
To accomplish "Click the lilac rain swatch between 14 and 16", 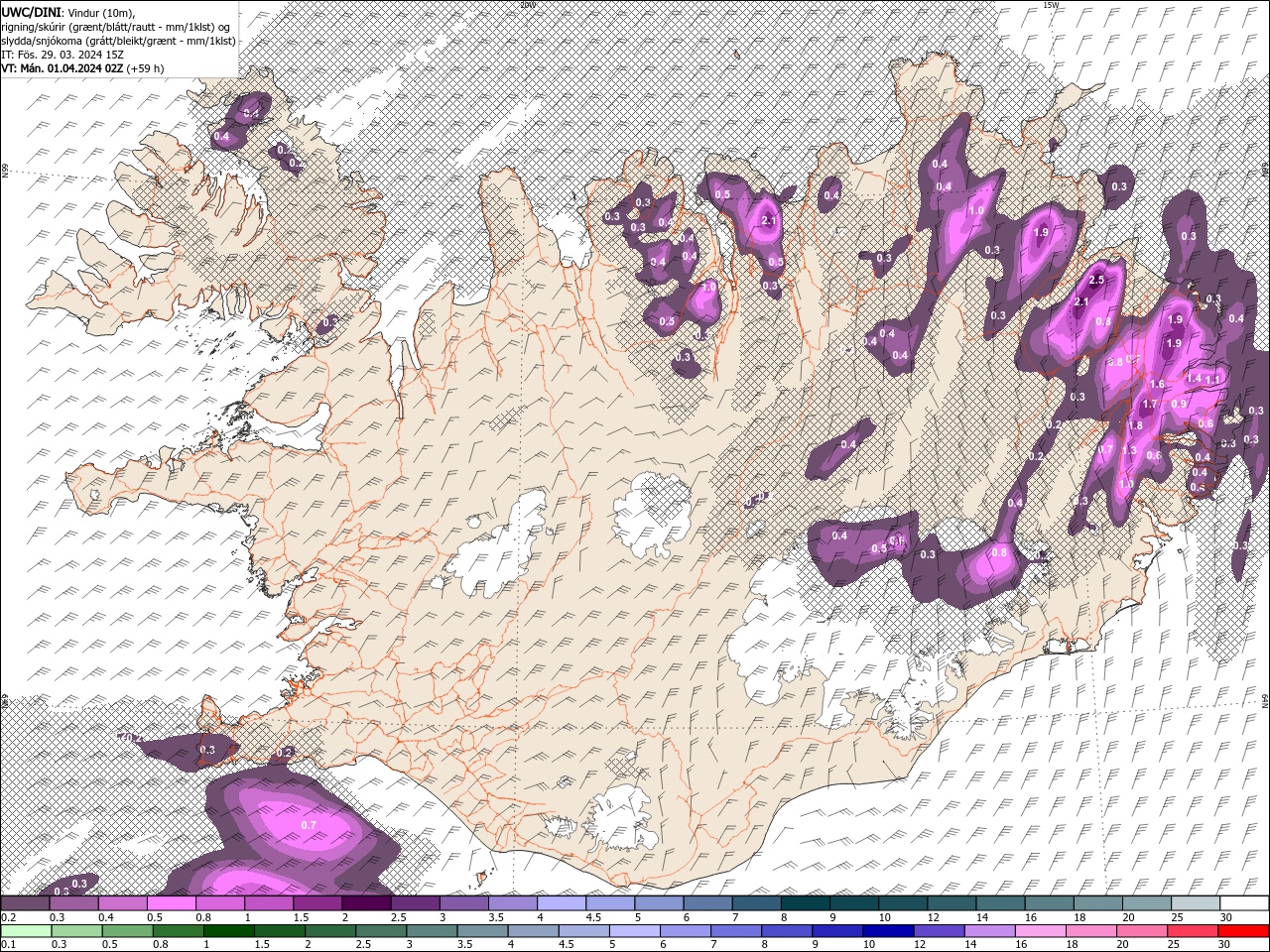I will coord(989,931).
